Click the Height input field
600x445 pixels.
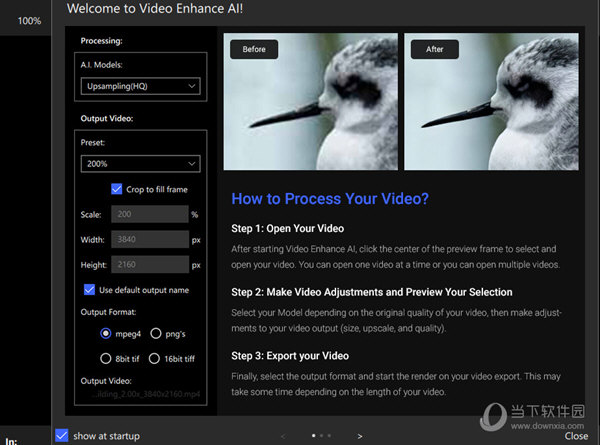click(x=150, y=264)
